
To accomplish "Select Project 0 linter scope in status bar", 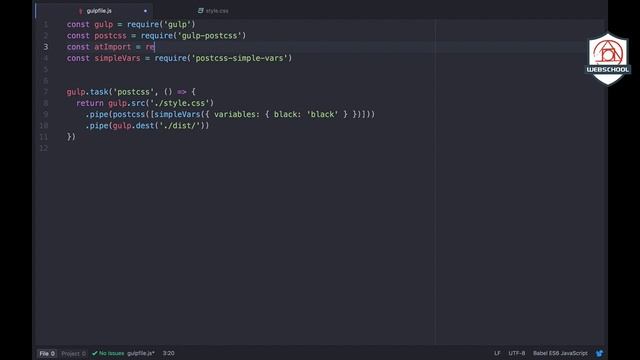I will (x=73, y=353).
